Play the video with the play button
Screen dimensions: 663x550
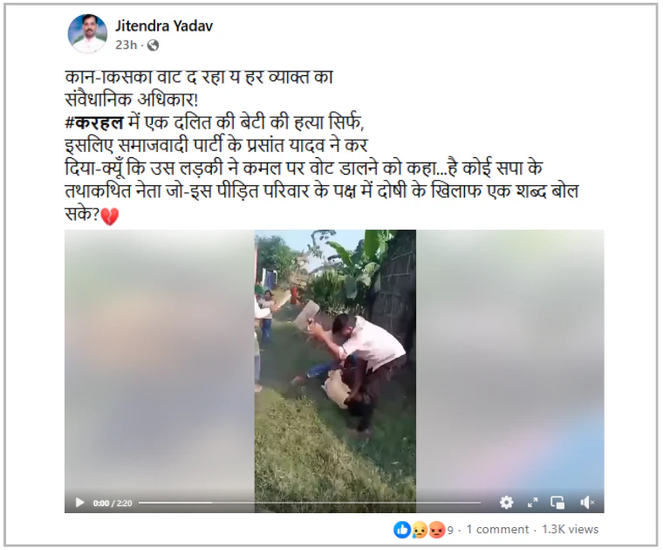[x=79, y=503]
